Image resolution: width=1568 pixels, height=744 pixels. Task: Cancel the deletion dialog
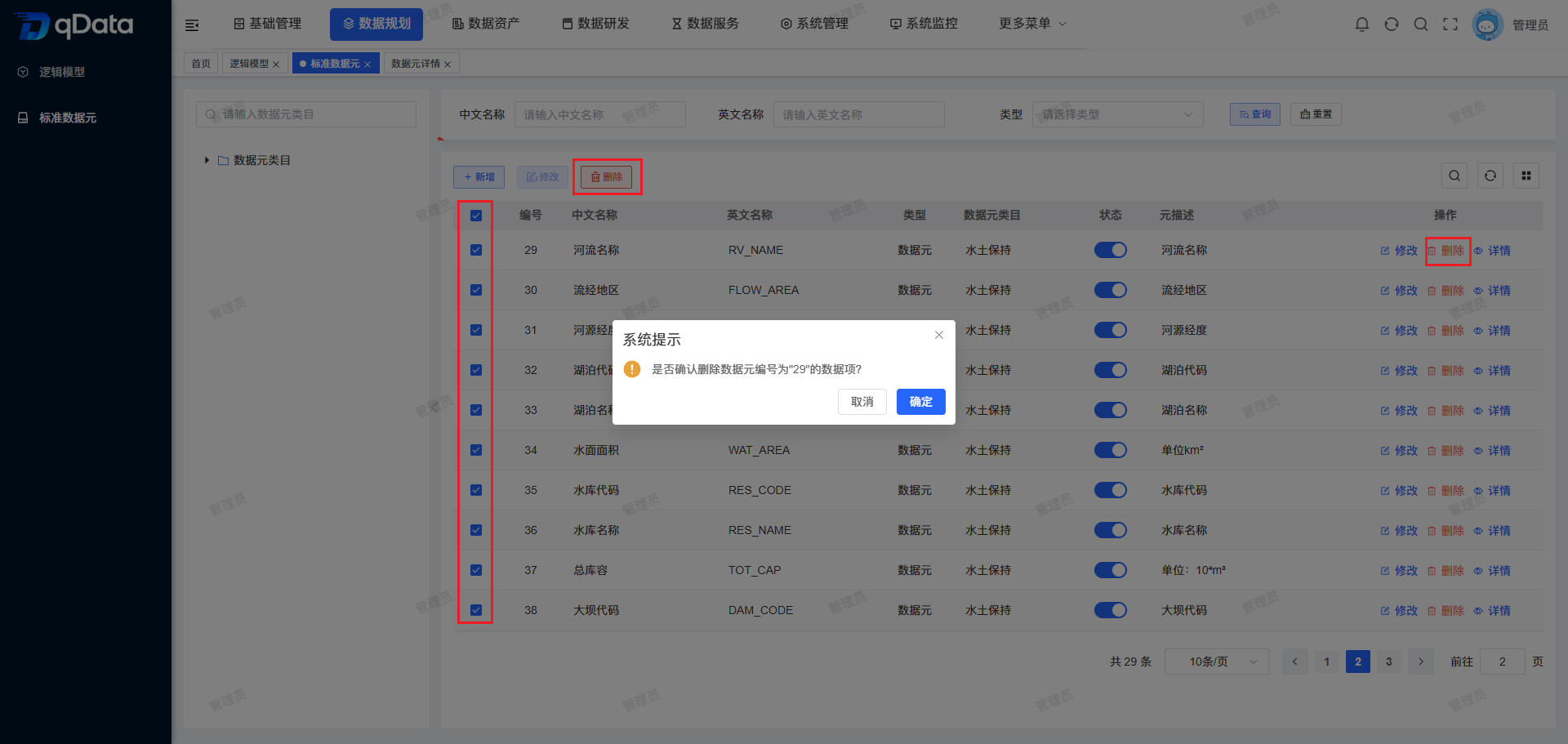[x=862, y=402]
